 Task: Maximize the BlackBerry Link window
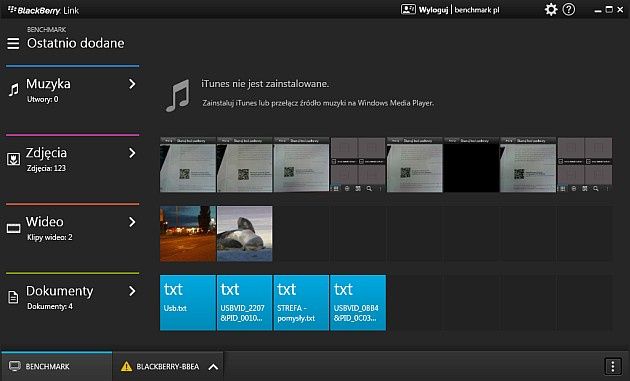click(609, 9)
